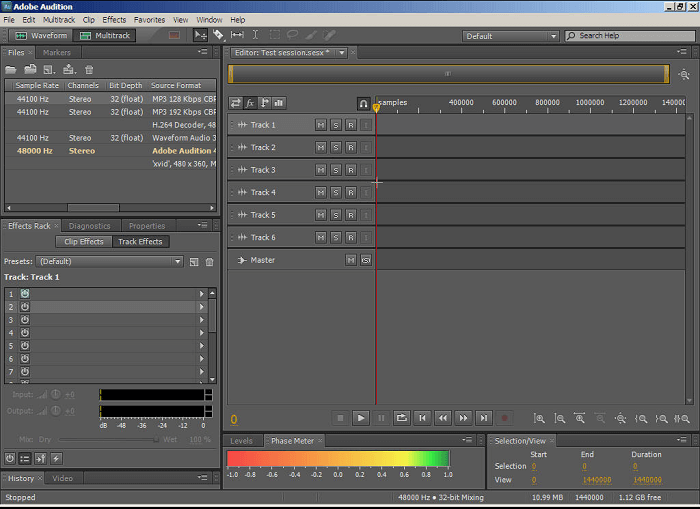Show the Inputs/Outputs track view
The image size is (700, 509).
(x=235, y=103)
